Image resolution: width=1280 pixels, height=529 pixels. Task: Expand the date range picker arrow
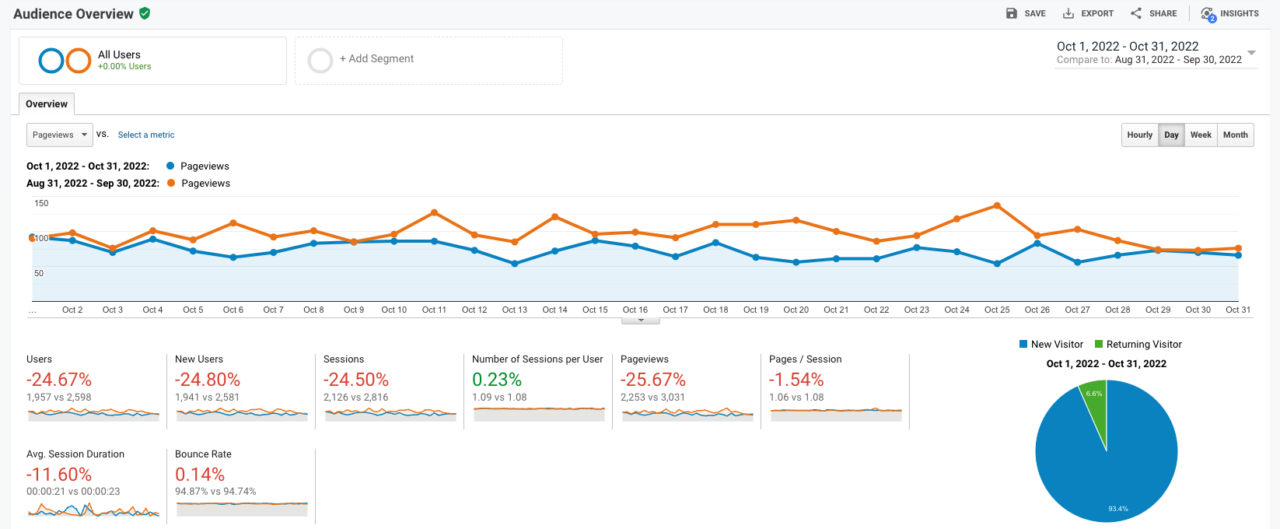click(x=1252, y=53)
